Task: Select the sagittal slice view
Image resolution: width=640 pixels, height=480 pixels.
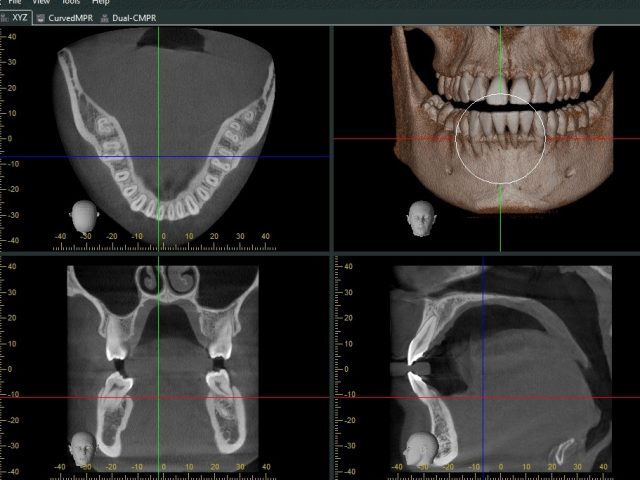Action: coord(487,368)
